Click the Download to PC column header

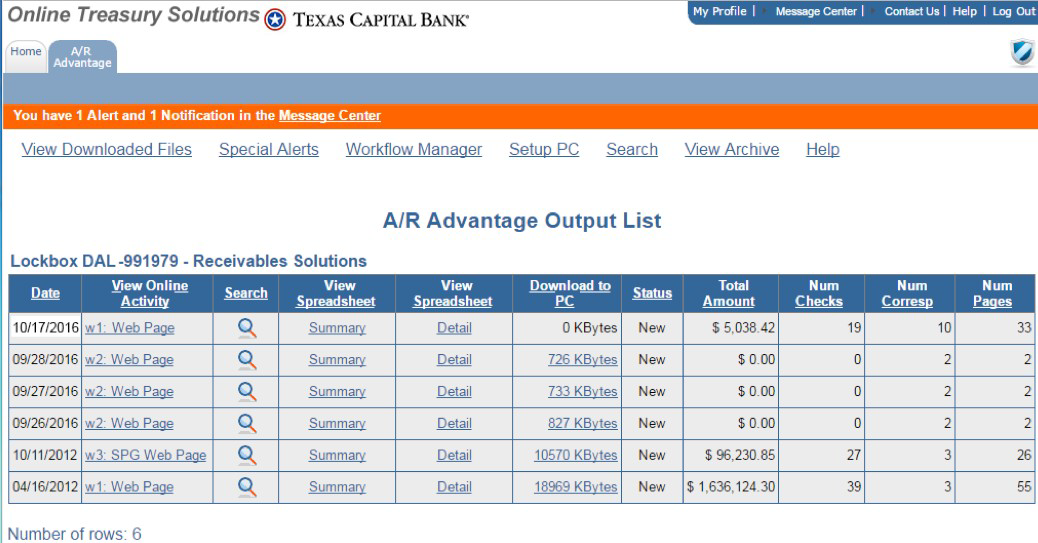pyautogui.click(x=569, y=293)
